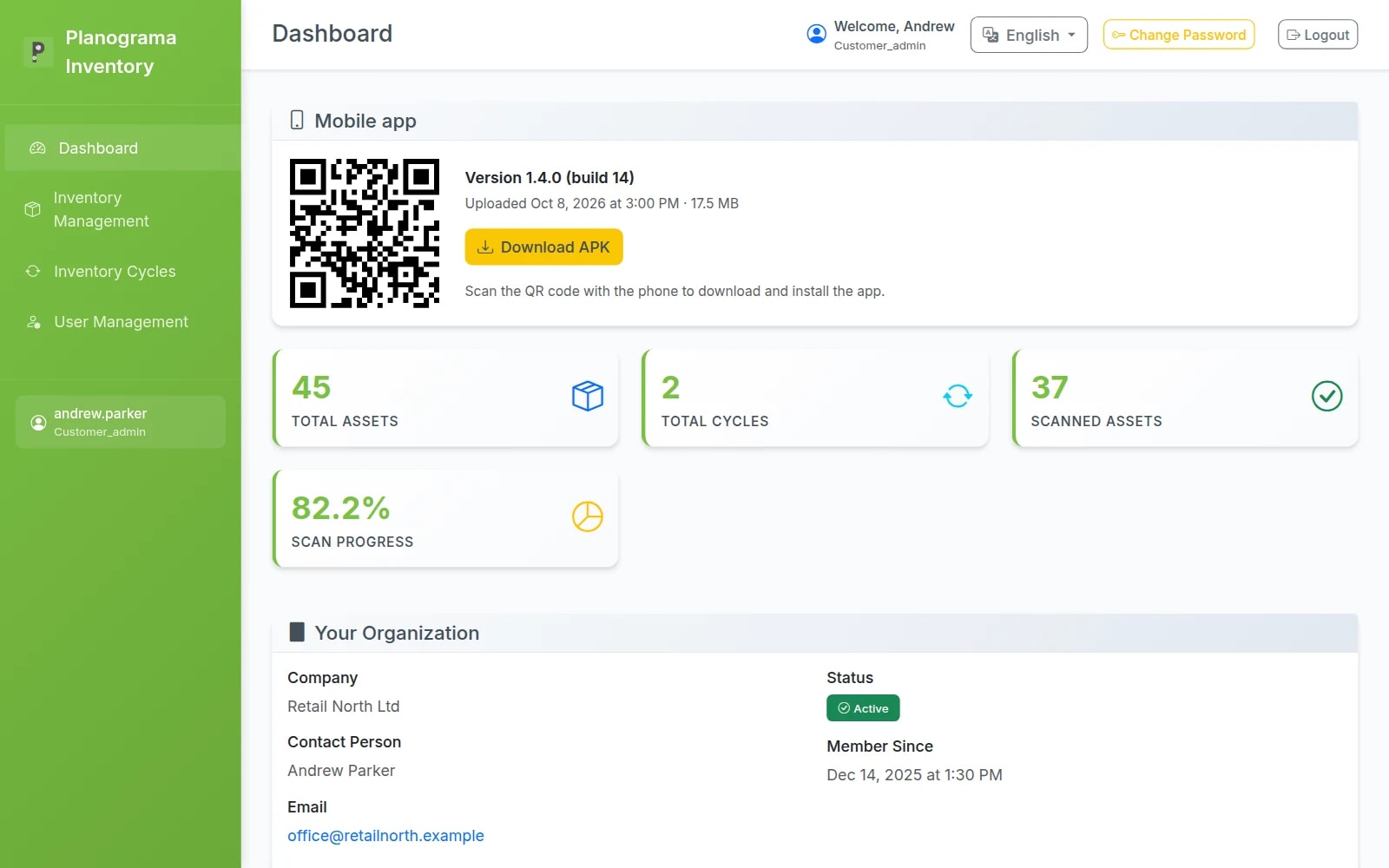Click the building icon beside Your Organization
This screenshot has width=1389, height=868.
click(297, 632)
